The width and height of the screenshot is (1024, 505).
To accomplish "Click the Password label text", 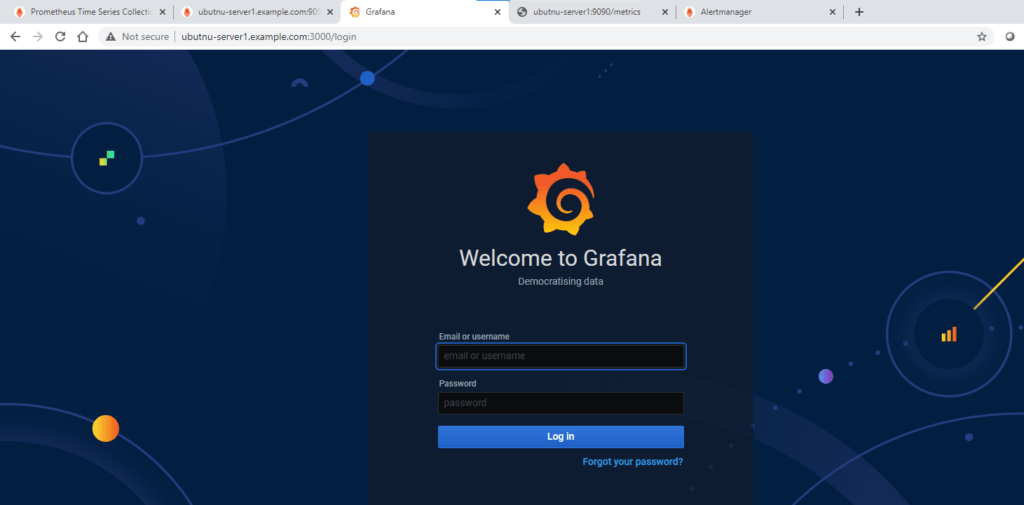I will click(x=457, y=383).
